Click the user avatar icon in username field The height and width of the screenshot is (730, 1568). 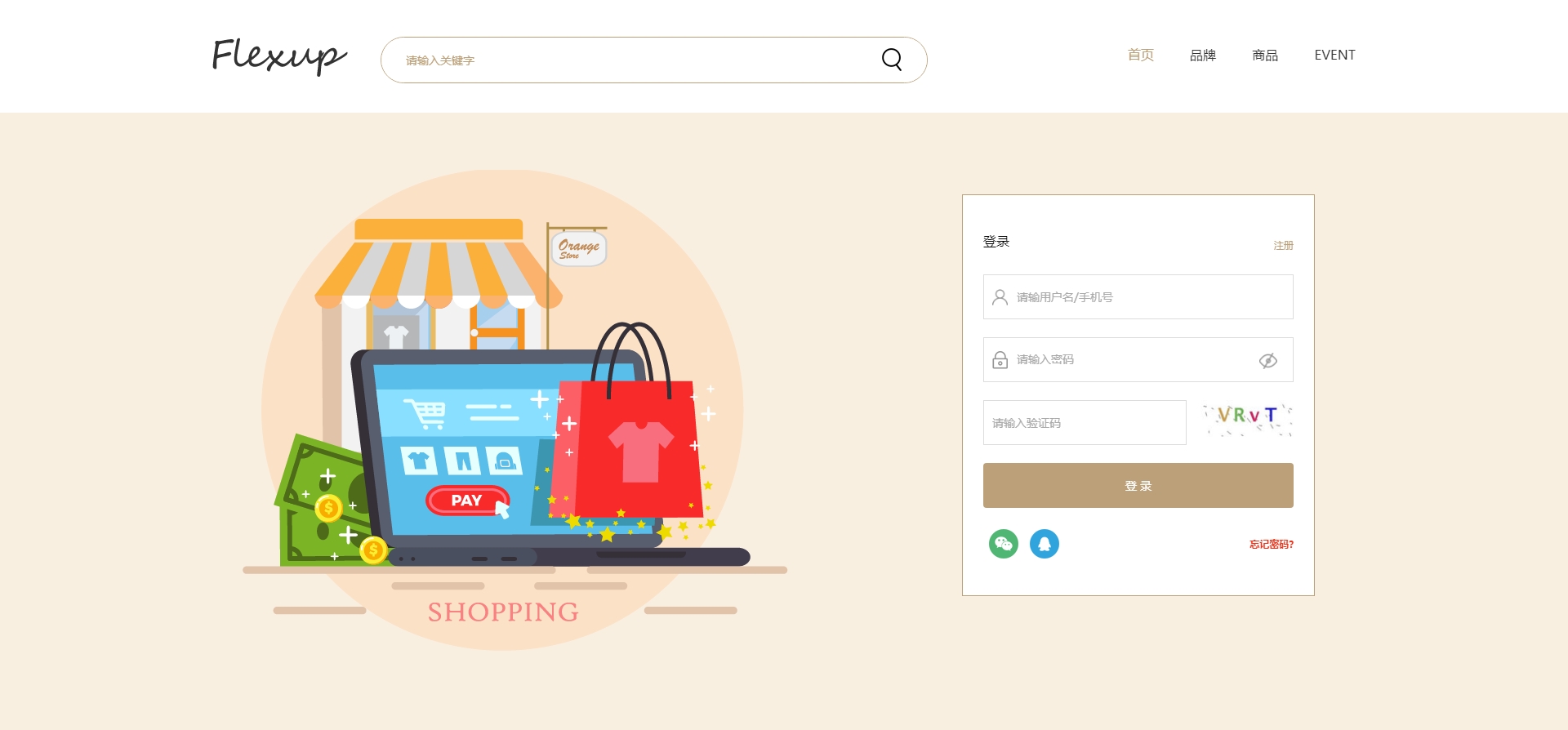pos(1000,297)
